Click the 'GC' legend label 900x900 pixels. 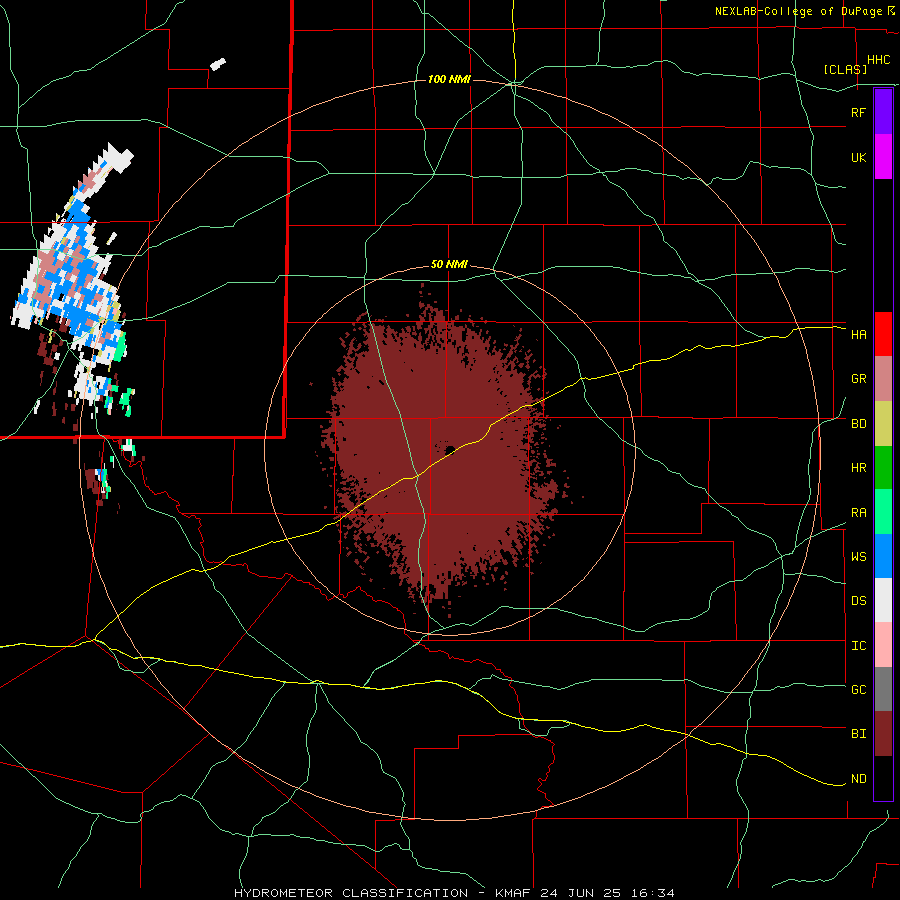pos(858,689)
